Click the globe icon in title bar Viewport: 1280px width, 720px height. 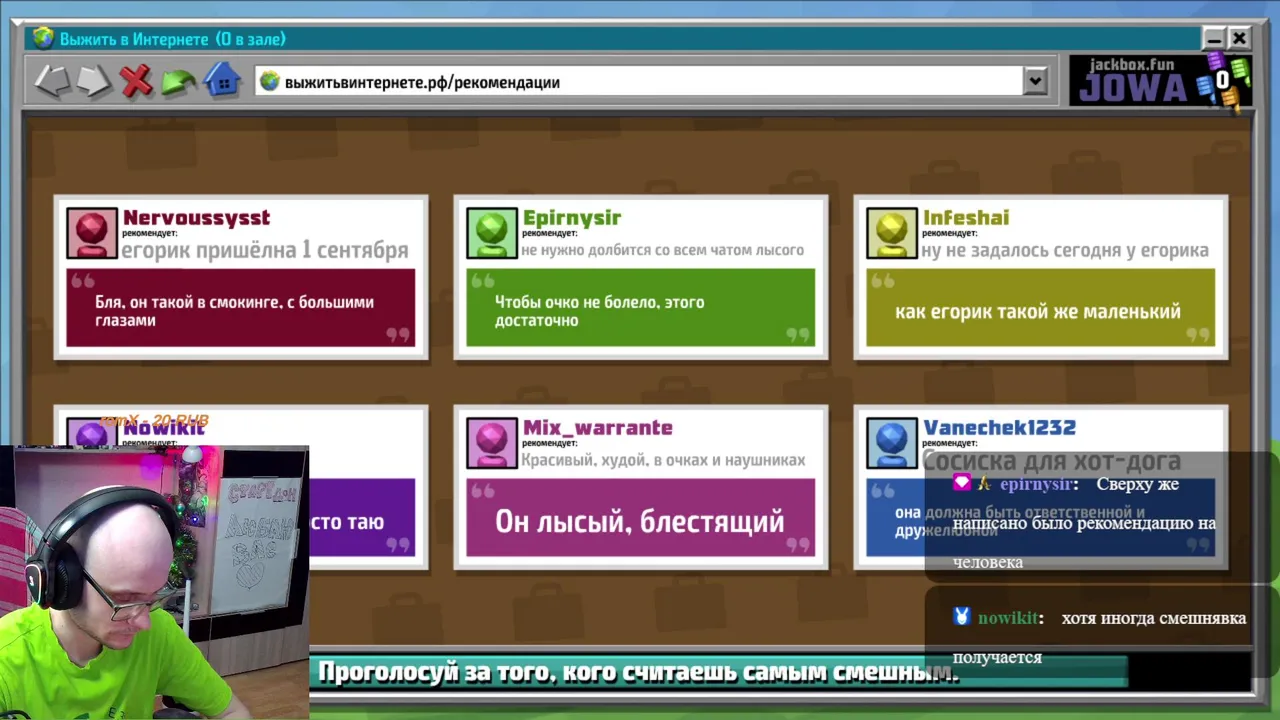coord(43,39)
